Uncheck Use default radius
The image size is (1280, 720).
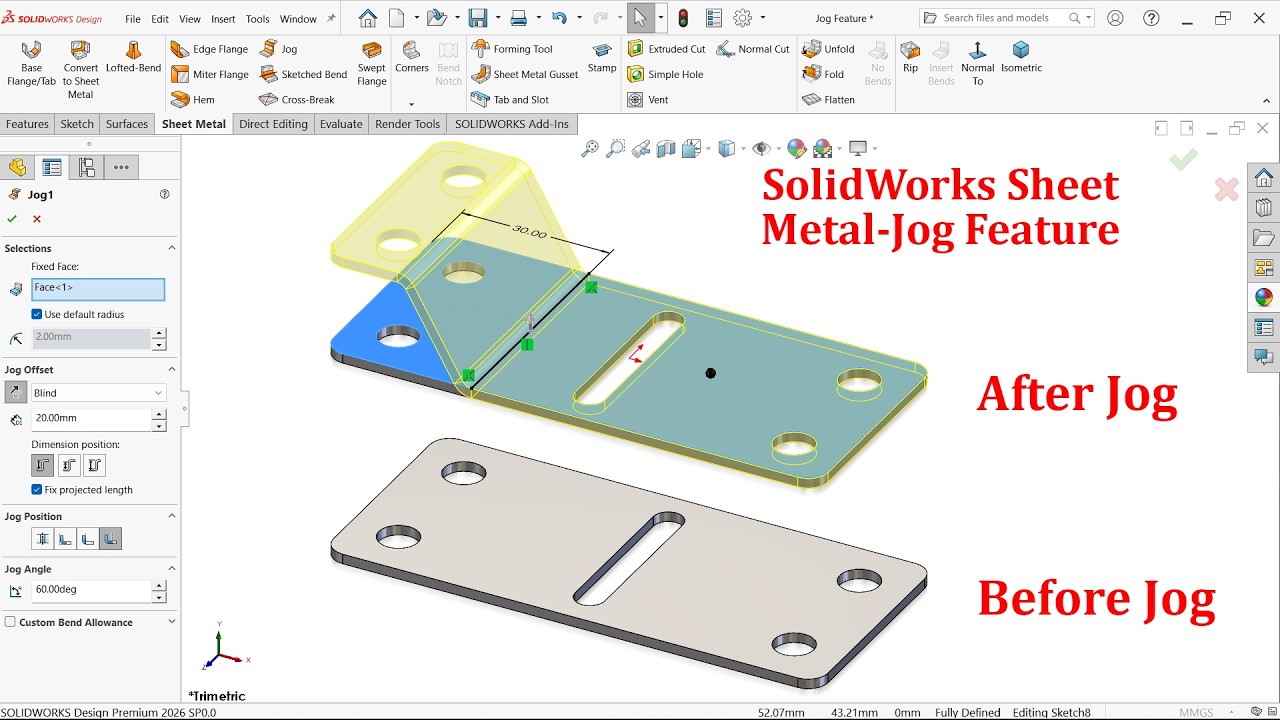pyautogui.click(x=37, y=314)
